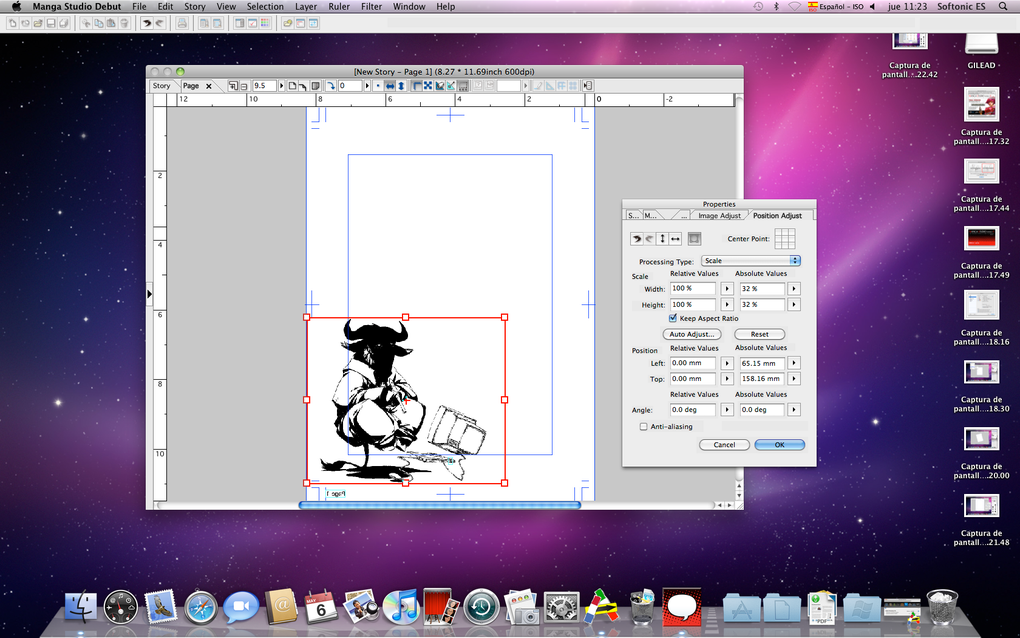Screen dimensions: 1020x638
Task: Click the flip horizontal arrow in Properties panel
Action: pos(675,239)
